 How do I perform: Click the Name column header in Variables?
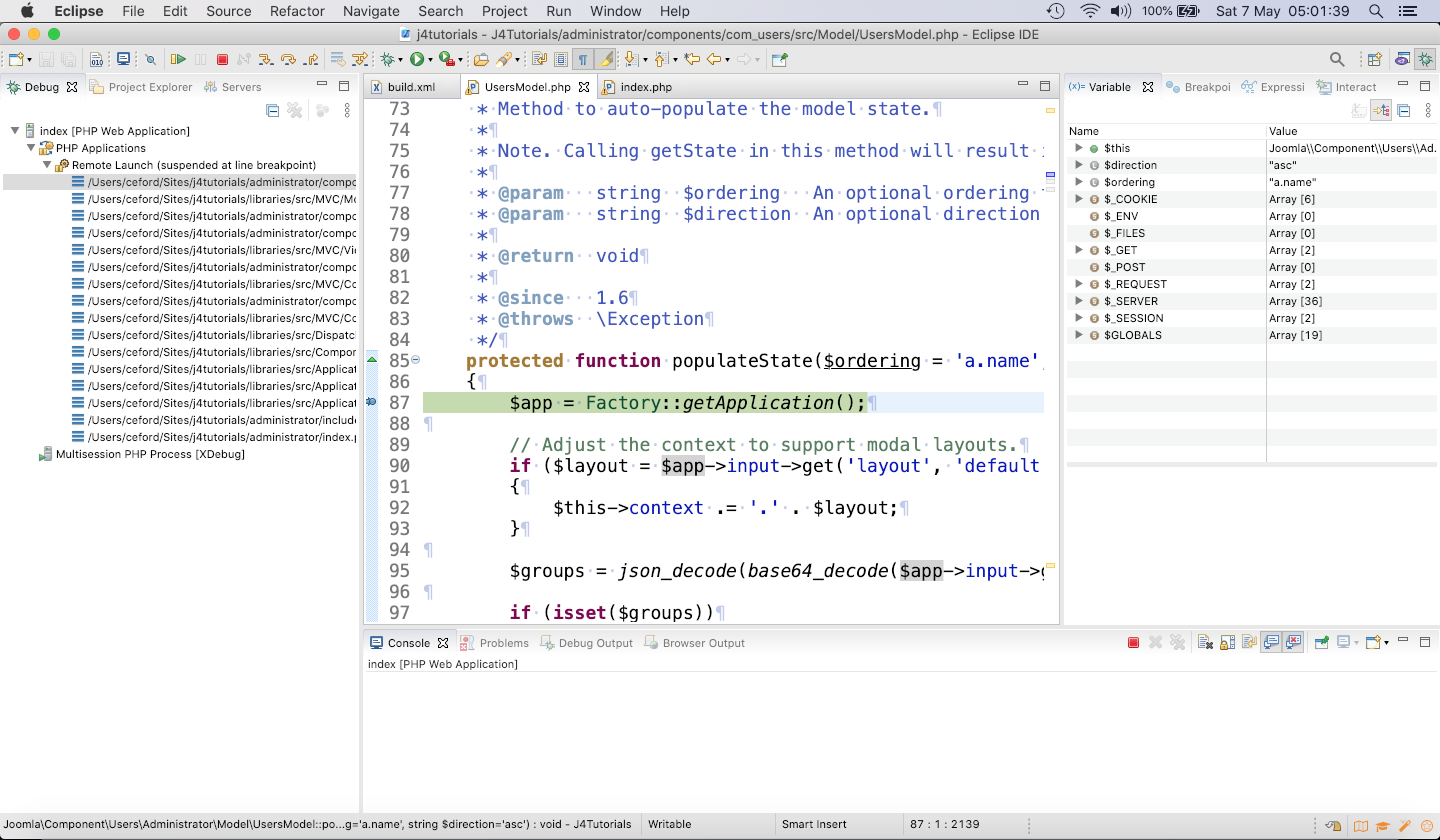coord(1166,131)
